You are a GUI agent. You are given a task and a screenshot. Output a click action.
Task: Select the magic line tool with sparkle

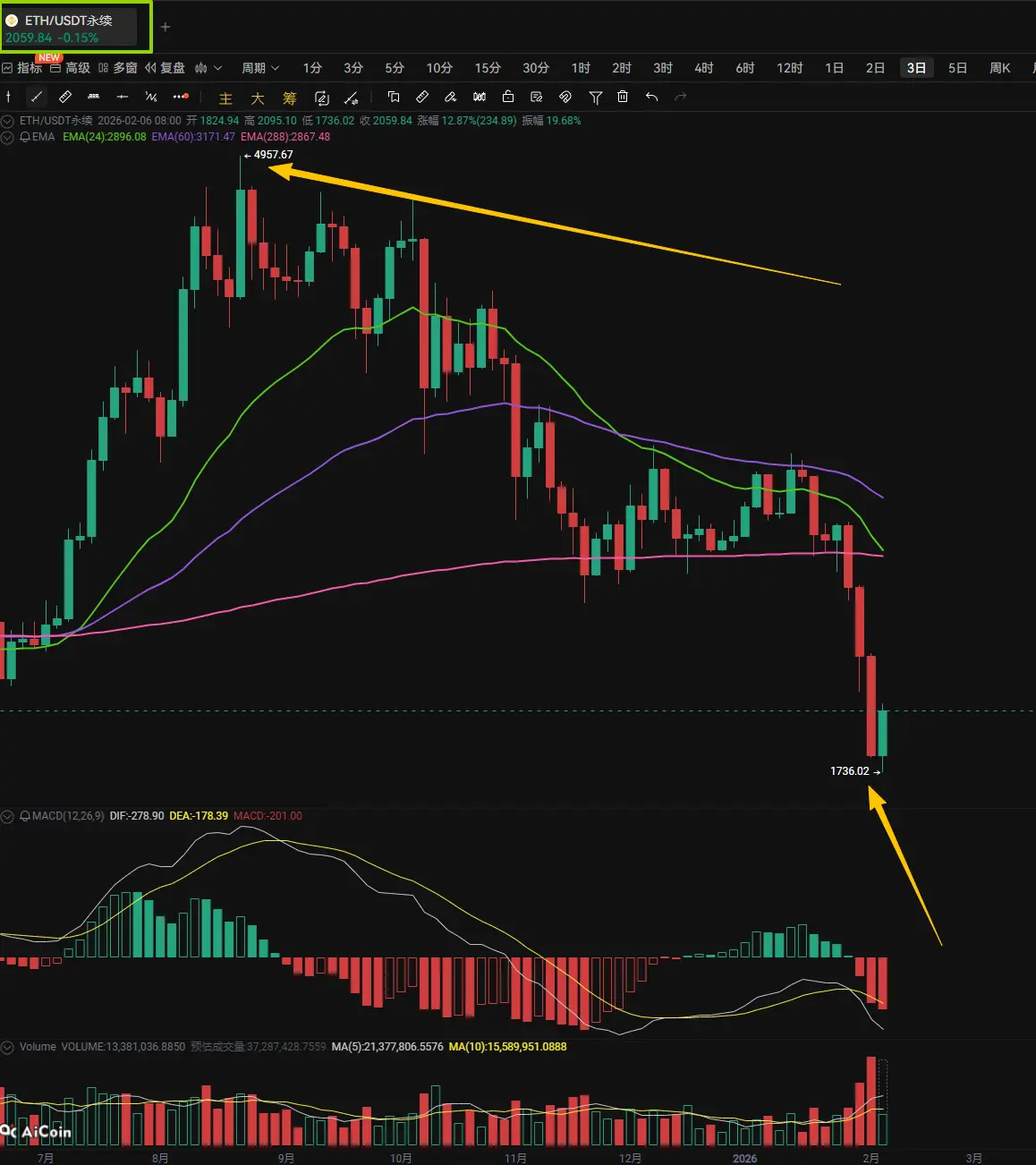(352, 98)
